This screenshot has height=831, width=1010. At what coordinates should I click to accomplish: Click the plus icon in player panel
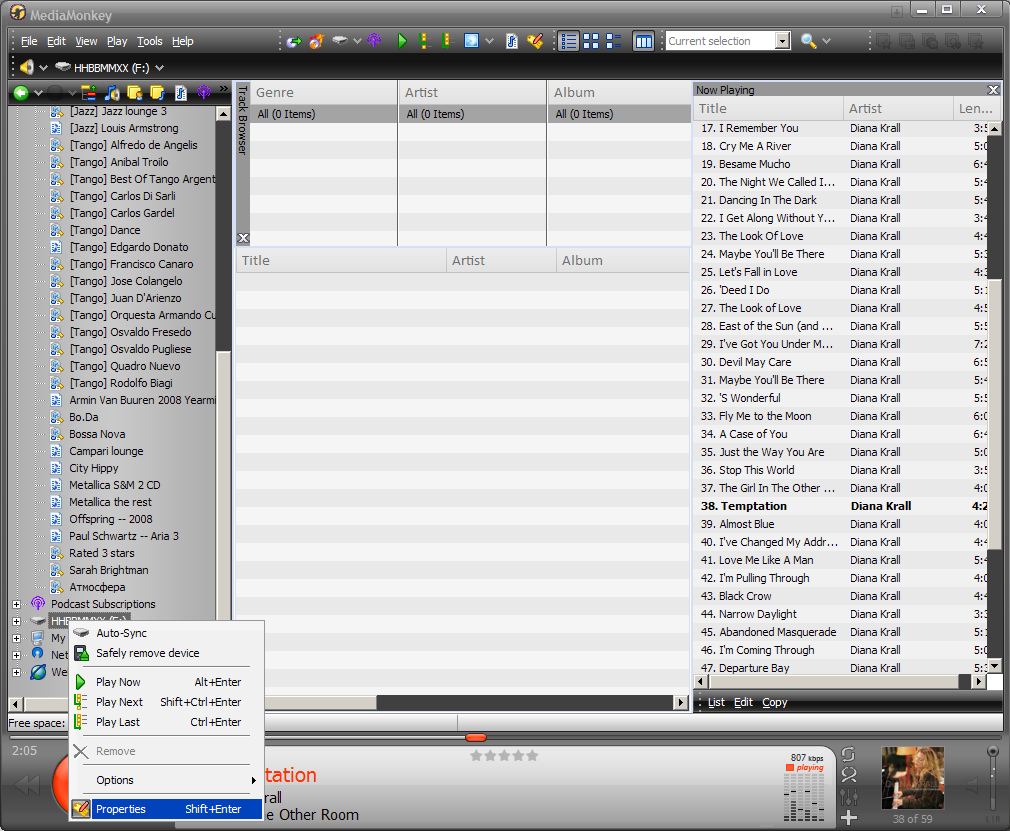pos(849,818)
